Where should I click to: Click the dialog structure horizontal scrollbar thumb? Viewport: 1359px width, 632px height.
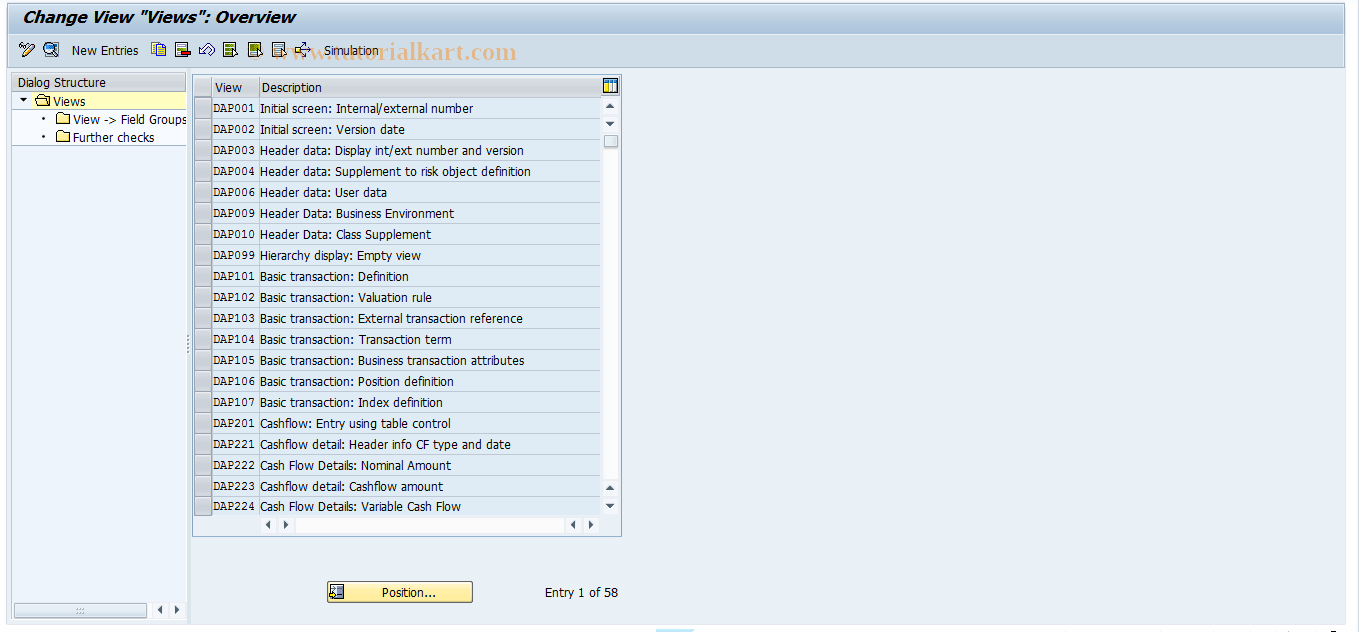80,610
